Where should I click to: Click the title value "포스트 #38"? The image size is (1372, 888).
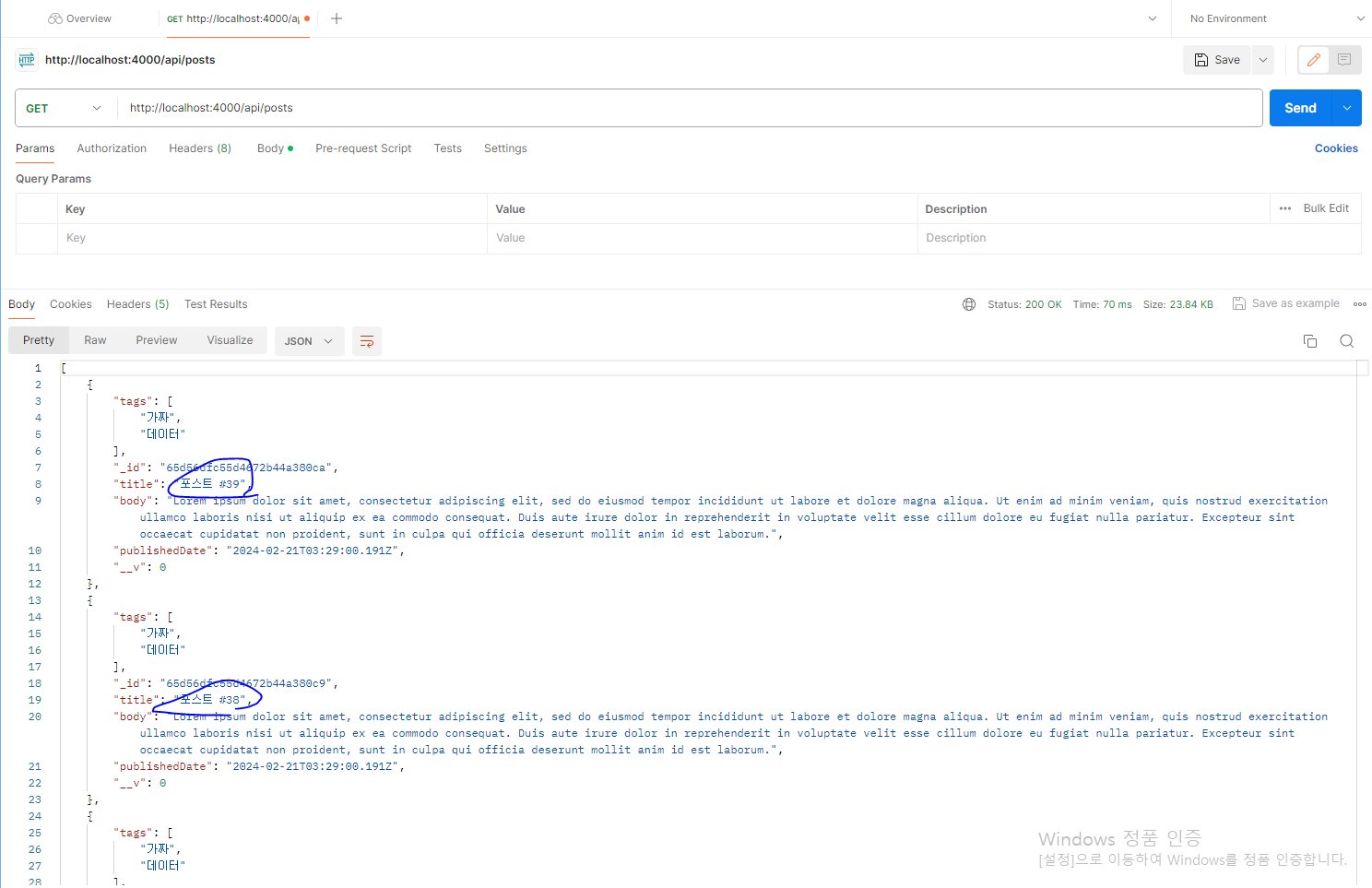point(212,700)
